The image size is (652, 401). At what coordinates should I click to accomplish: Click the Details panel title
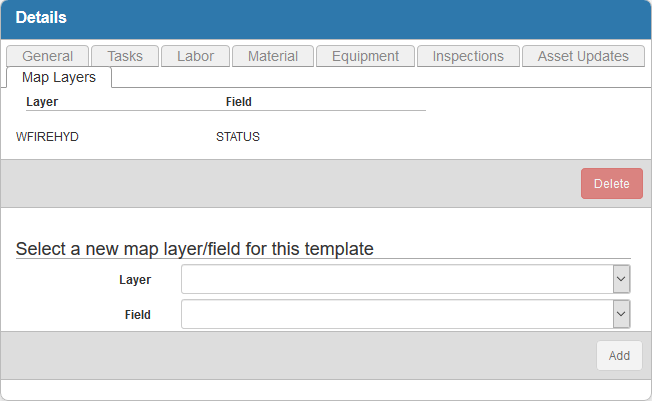(41, 18)
